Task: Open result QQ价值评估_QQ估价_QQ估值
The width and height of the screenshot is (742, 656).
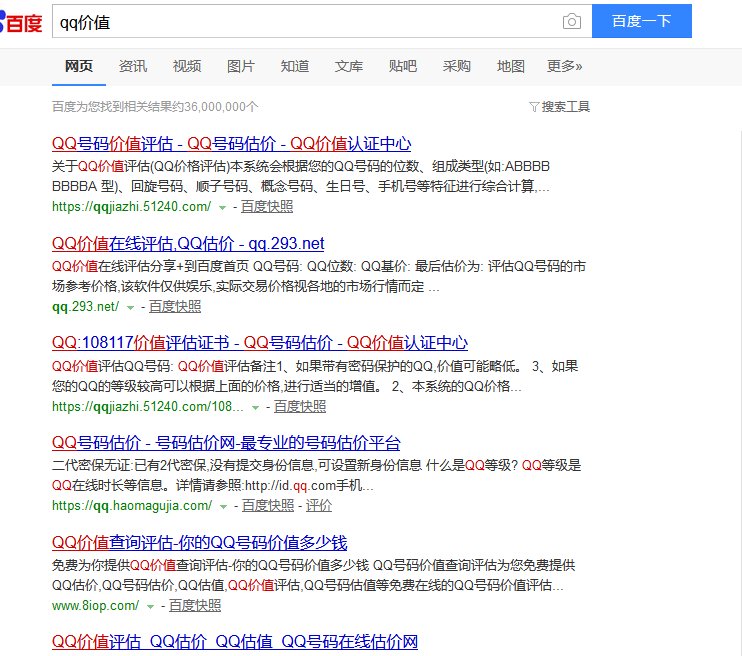Action: pyautogui.click(x=235, y=642)
